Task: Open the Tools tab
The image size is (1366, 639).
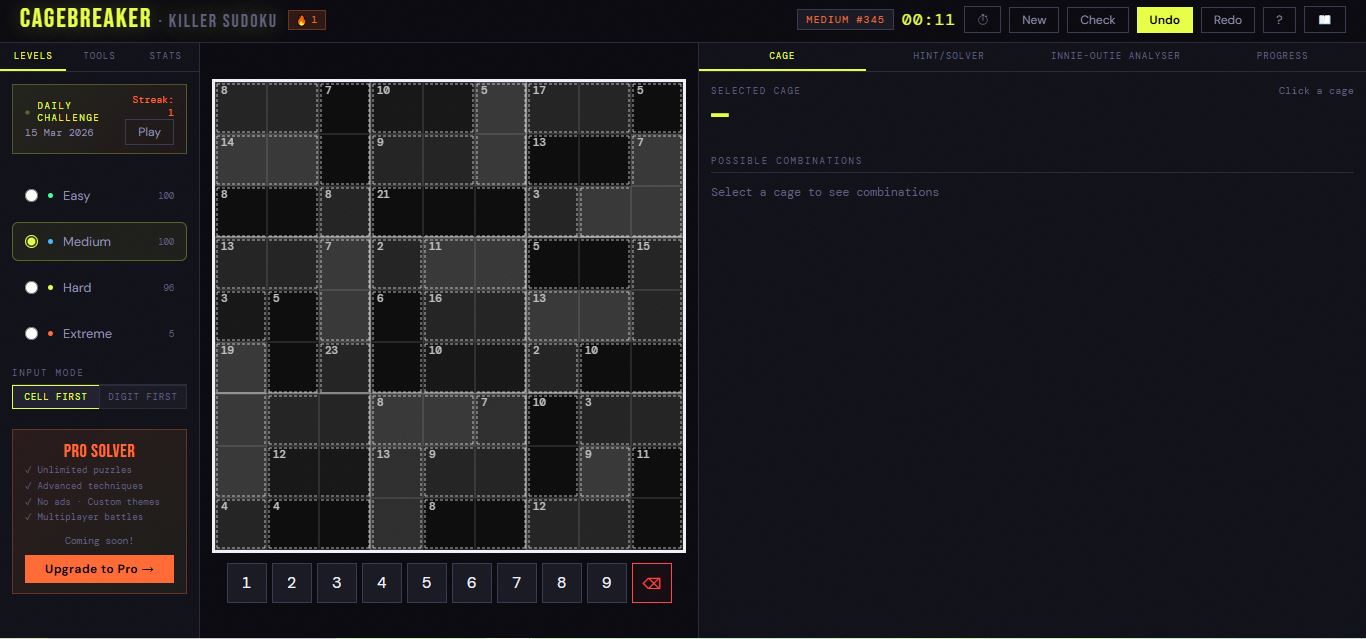Action: pos(99,56)
